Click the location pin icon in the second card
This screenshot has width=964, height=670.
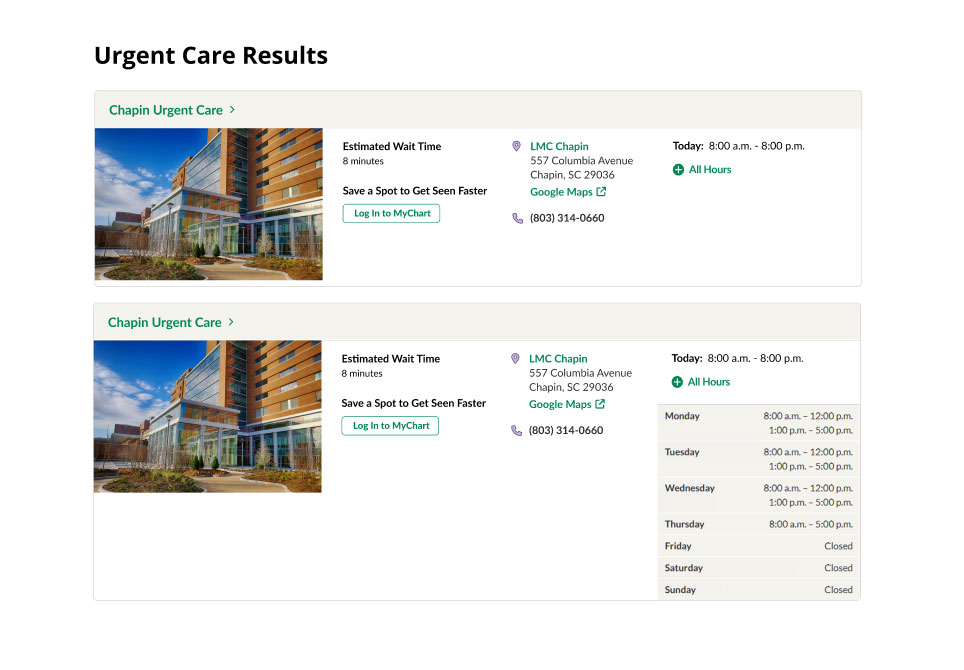pyautogui.click(x=514, y=358)
